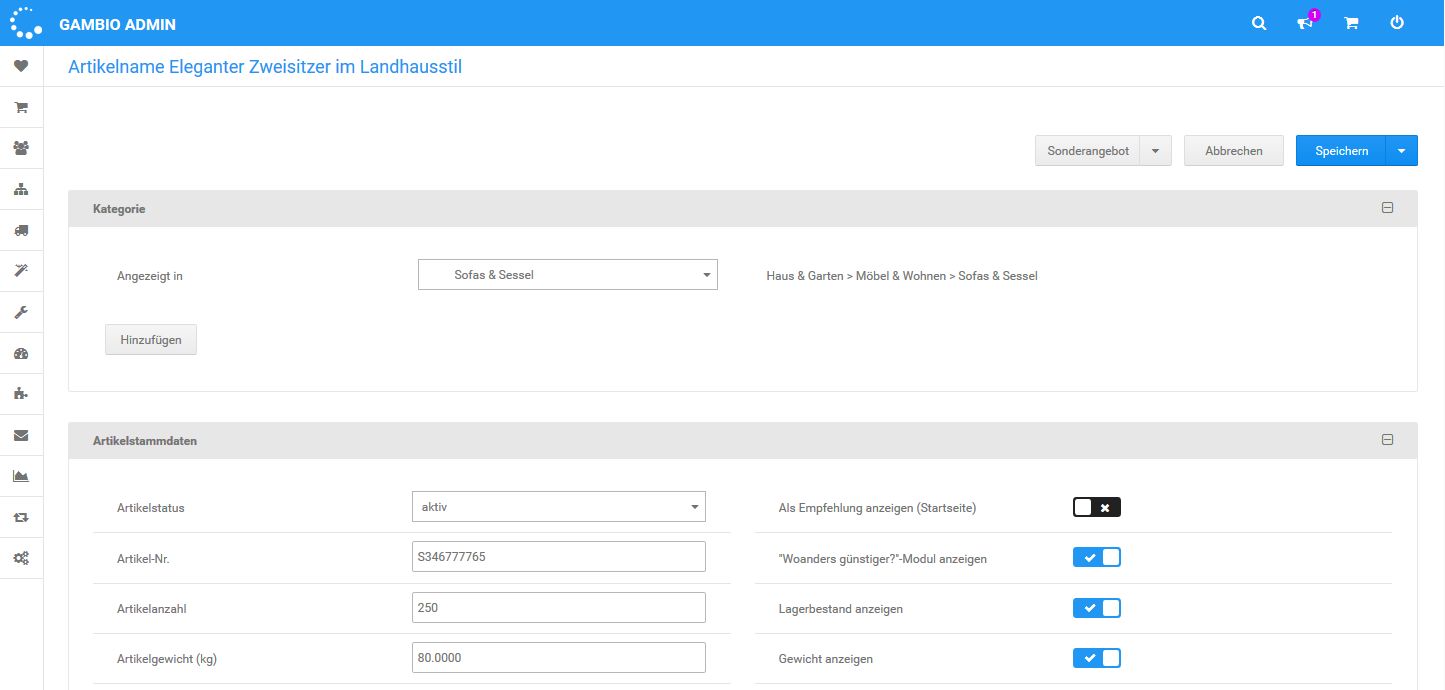Open the heart favorites sidebar icon
Screen dimensions: 1445x690
pyautogui.click(x=21, y=66)
